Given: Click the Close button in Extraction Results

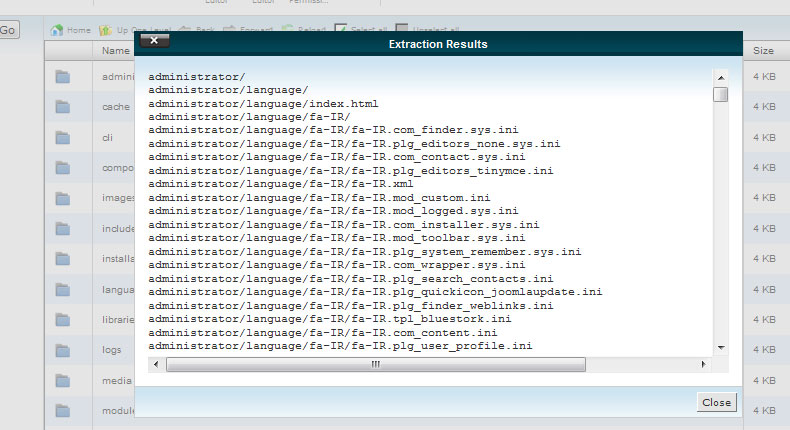Looking at the screenshot, I should pos(716,402).
